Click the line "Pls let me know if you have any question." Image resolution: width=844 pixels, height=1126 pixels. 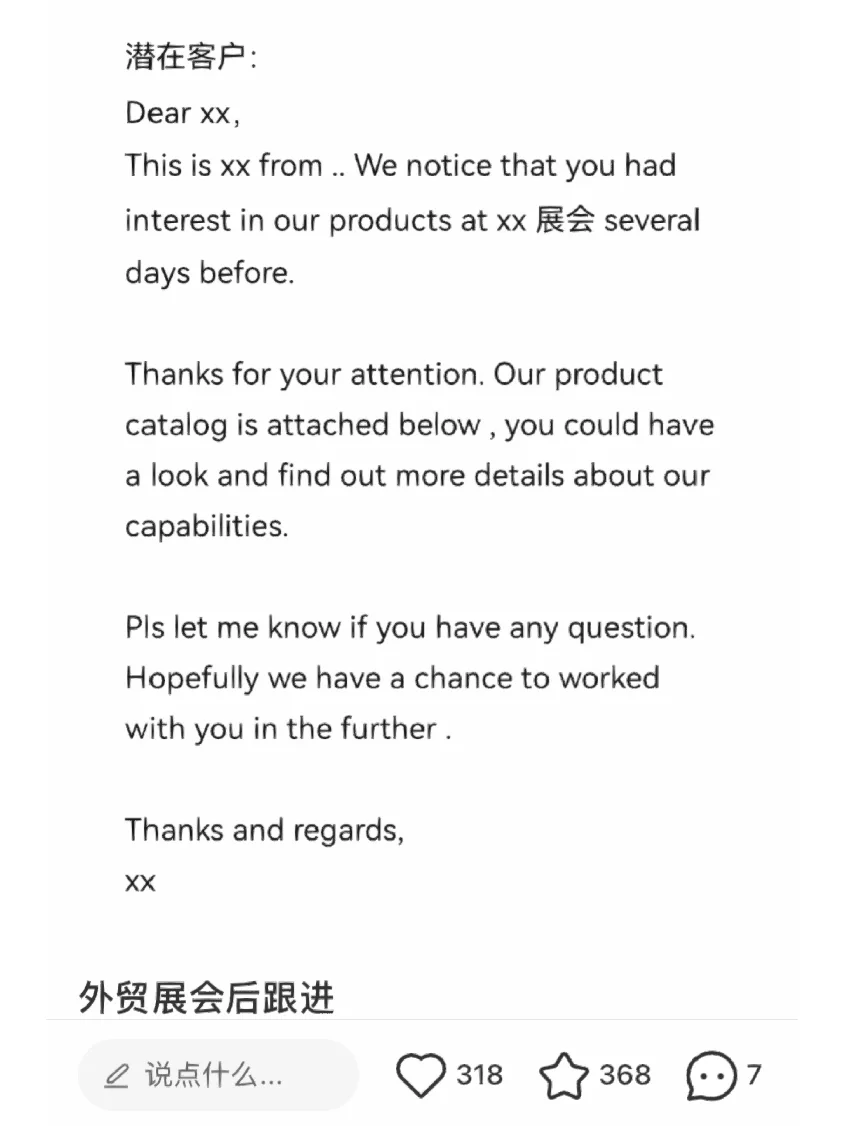[410, 628]
